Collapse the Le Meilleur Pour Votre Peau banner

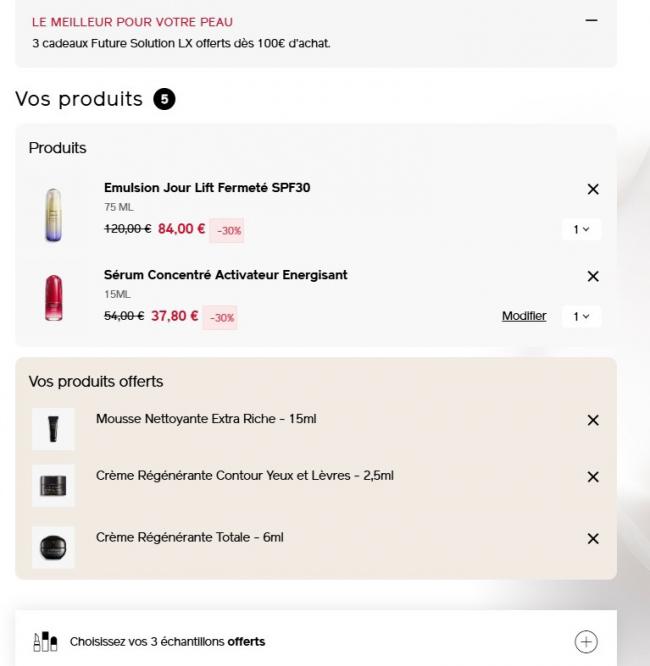[x=593, y=21]
